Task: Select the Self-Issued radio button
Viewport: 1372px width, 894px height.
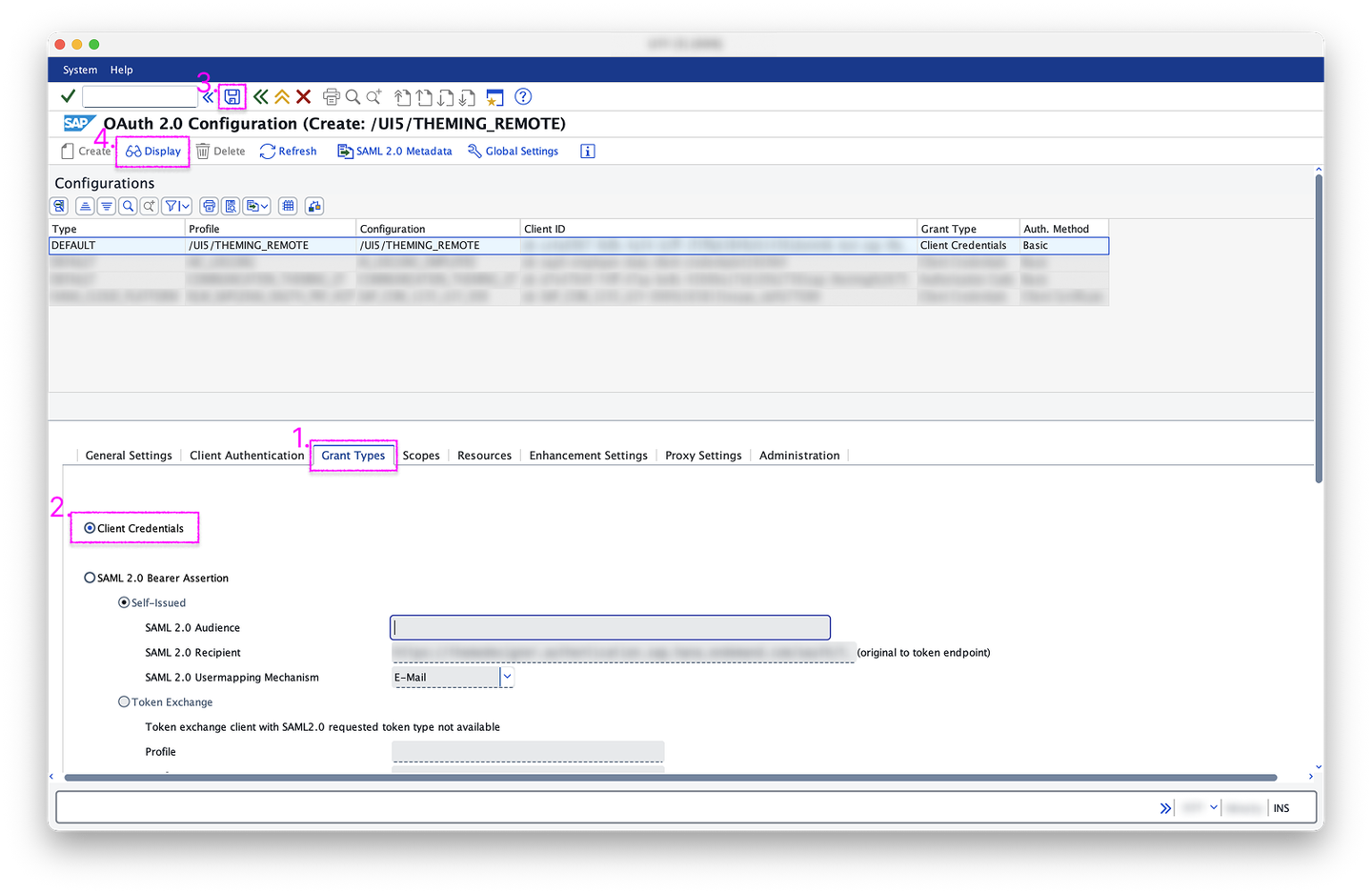Action: (124, 602)
